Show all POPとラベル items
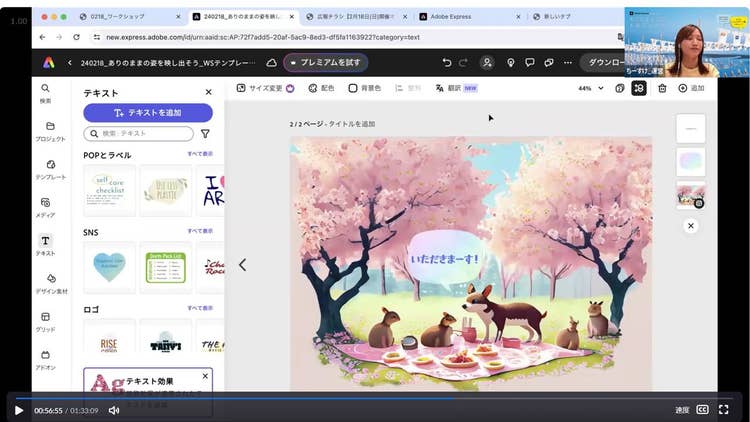The image size is (750, 422). coord(200,154)
